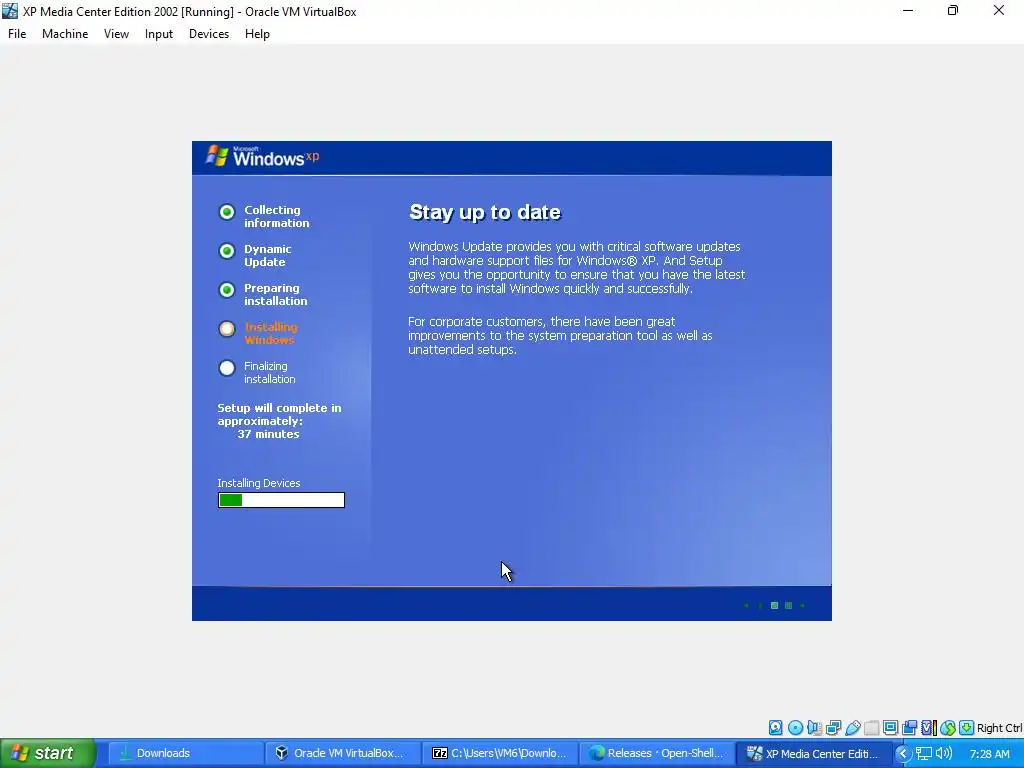Click the audio status icon in VirtualBox

coord(814,728)
